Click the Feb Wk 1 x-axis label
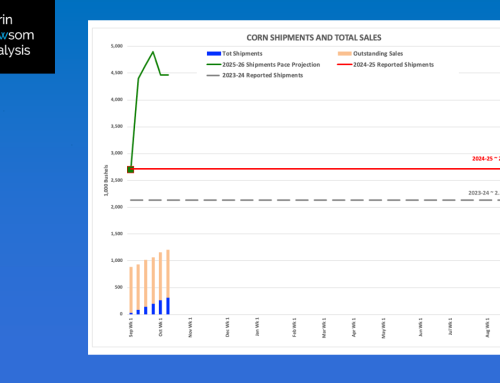The width and height of the screenshot is (500, 383). click(294, 327)
